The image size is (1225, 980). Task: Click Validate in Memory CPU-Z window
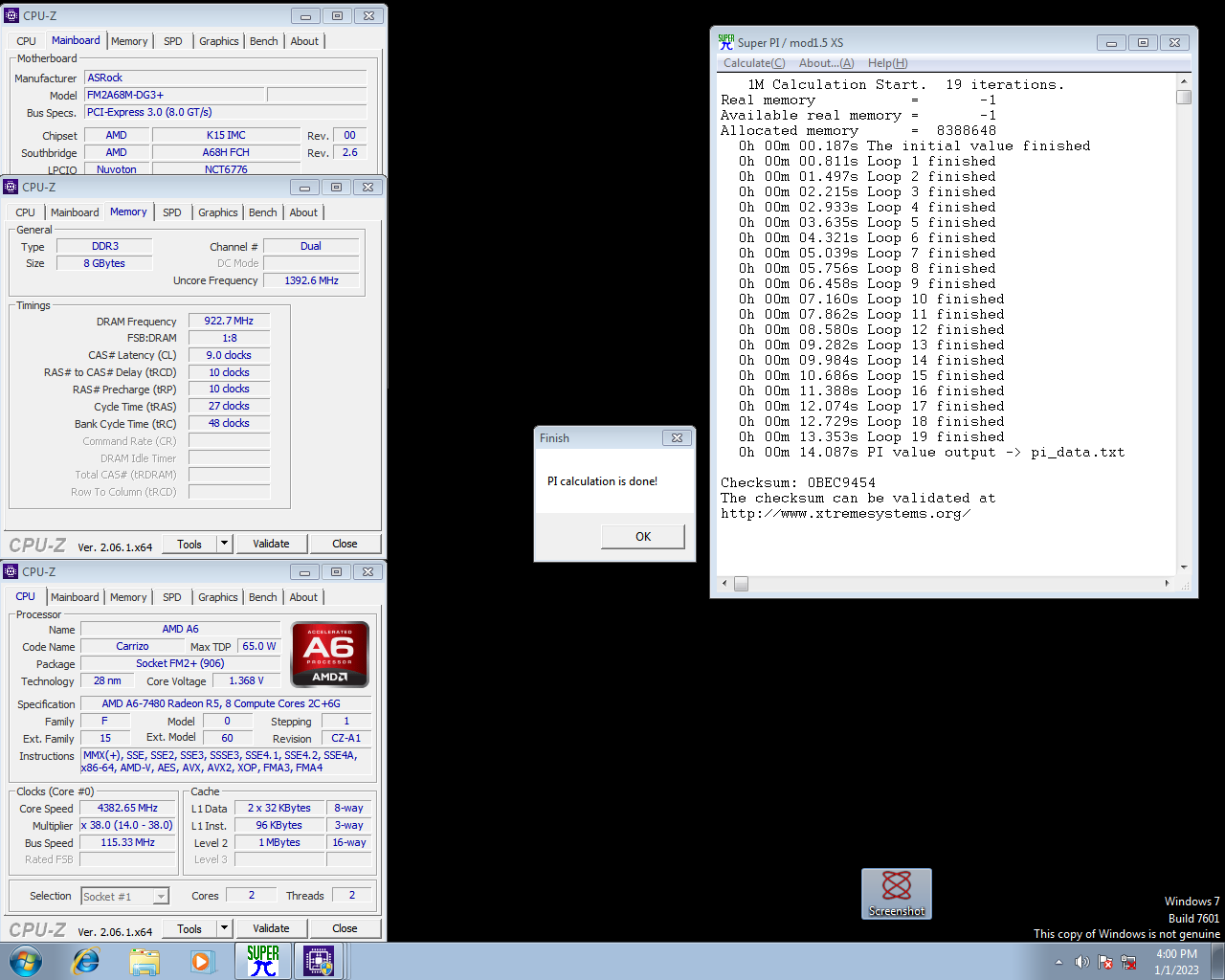(271, 544)
